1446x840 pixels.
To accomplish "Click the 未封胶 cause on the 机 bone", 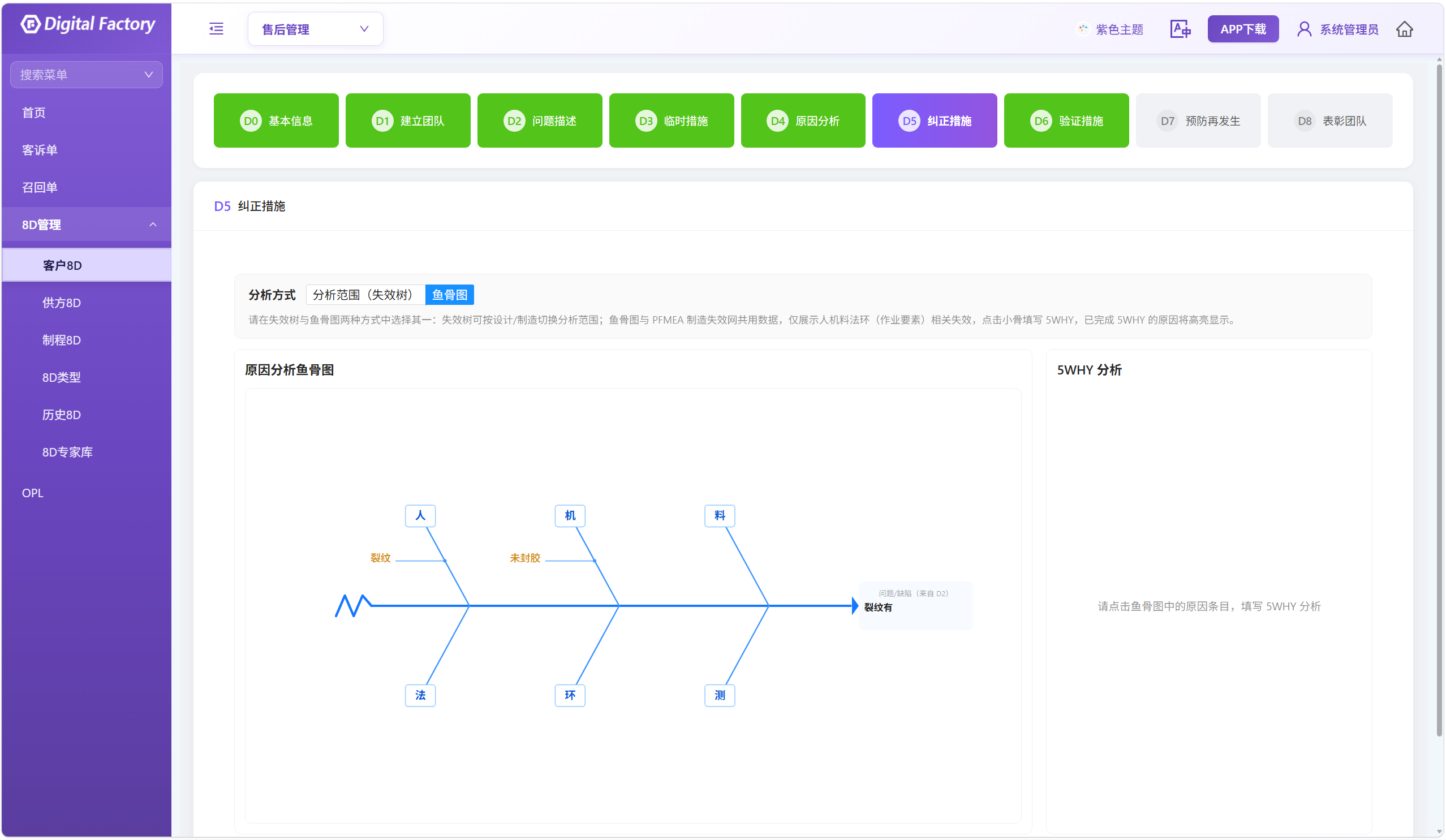I will (525, 558).
